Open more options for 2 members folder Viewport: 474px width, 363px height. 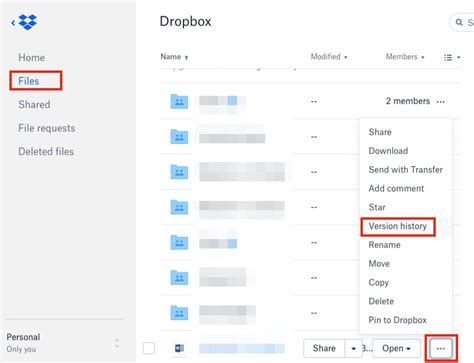(x=441, y=101)
